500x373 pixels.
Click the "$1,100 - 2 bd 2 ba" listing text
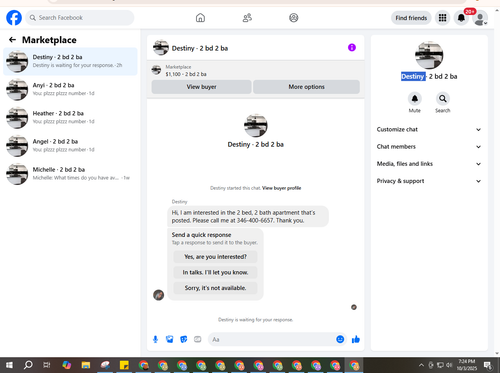(186, 74)
